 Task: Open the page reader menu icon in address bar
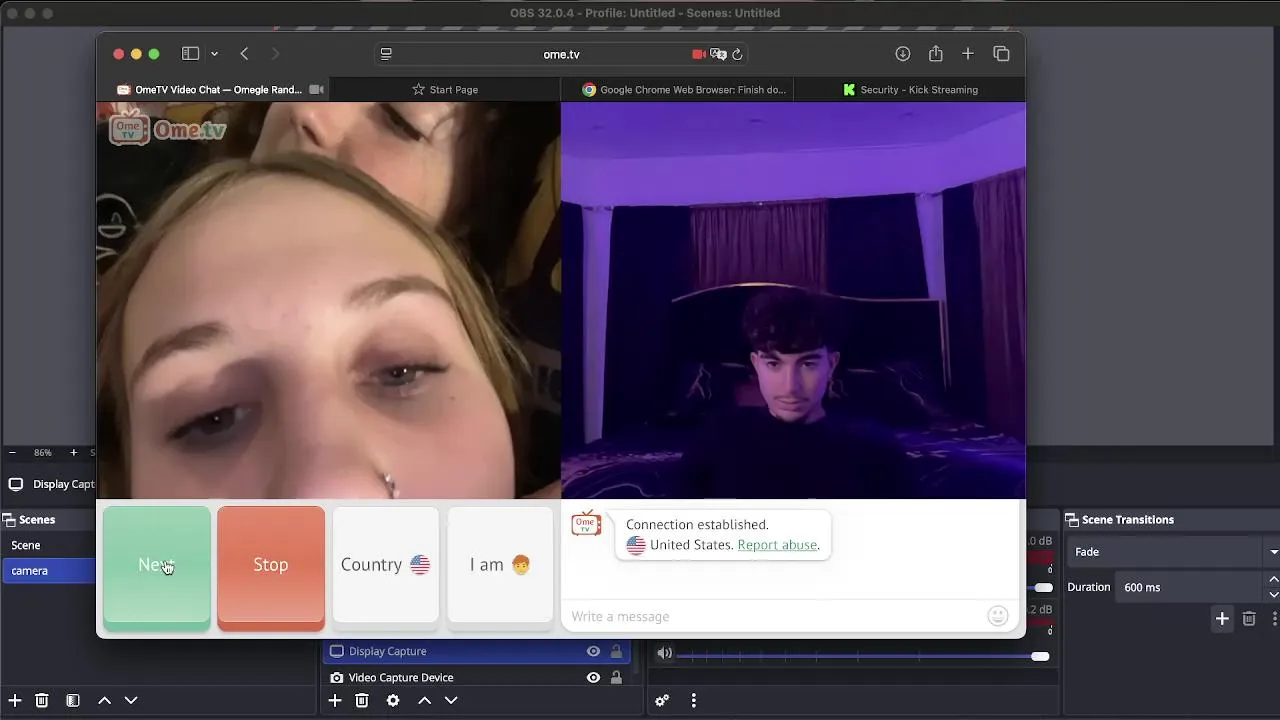point(386,54)
